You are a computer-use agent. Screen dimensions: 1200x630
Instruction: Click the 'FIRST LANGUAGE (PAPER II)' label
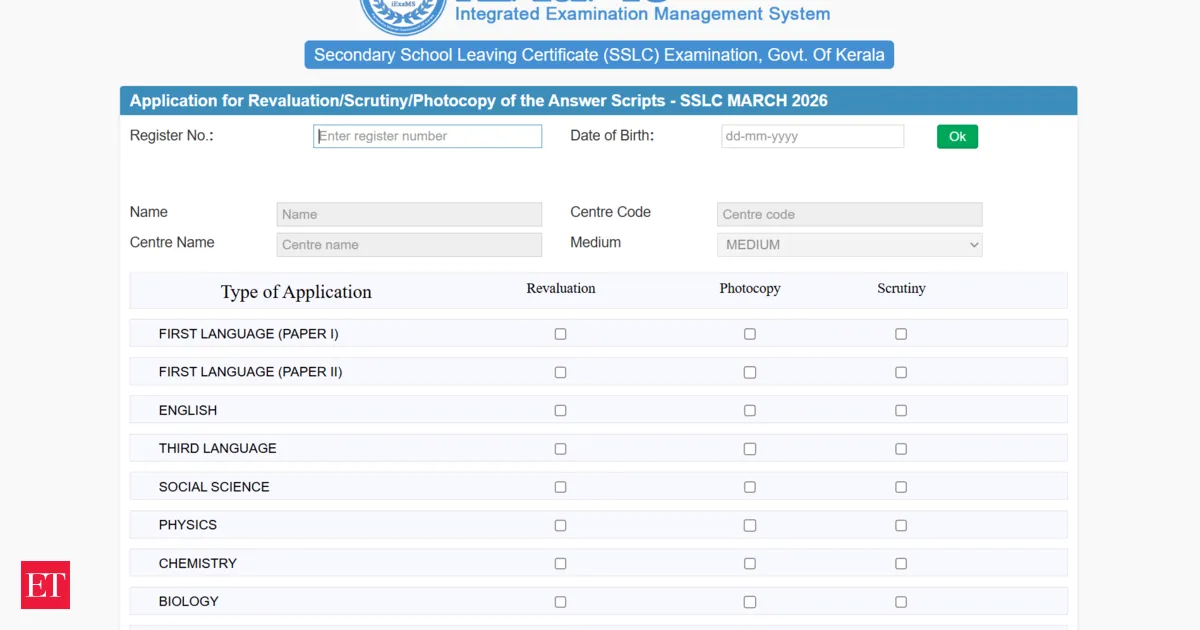[251, 372]
